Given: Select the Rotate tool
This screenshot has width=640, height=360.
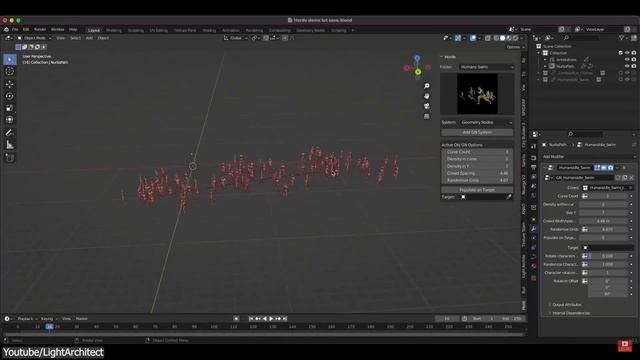Looking at the screenshot, I should pos(10,96).
